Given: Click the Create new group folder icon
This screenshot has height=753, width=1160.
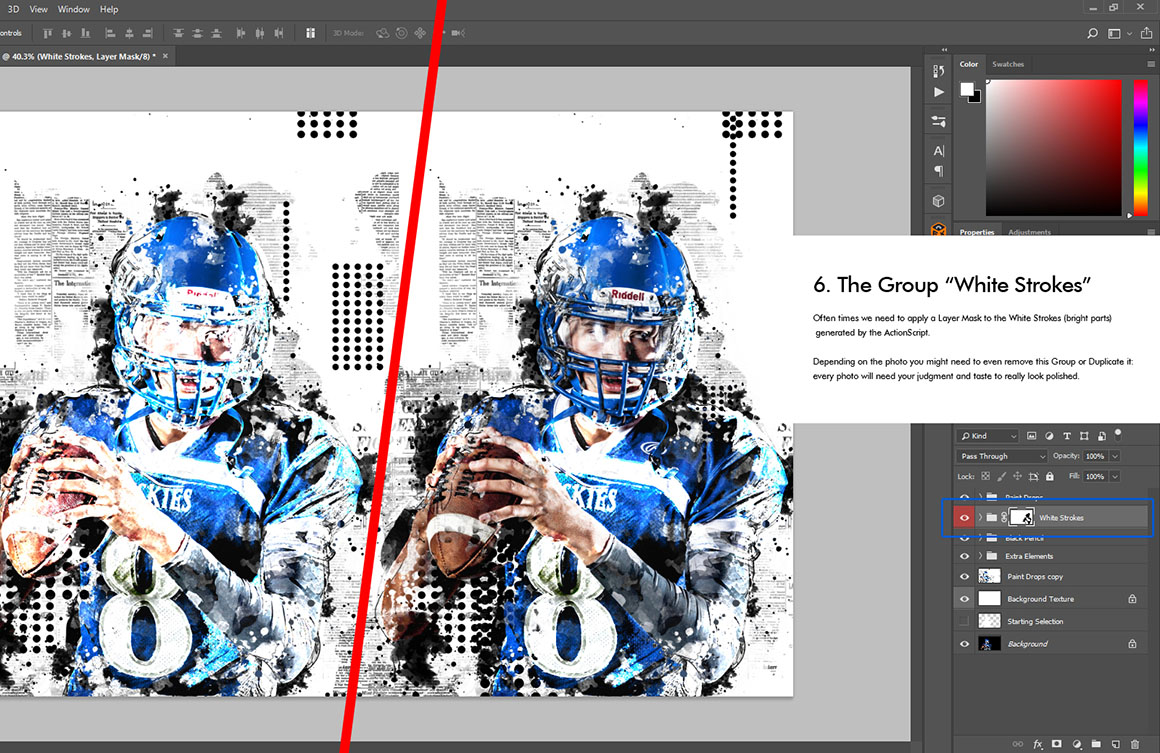Looking at the screenshot, I should click(x=1096, y=744).
